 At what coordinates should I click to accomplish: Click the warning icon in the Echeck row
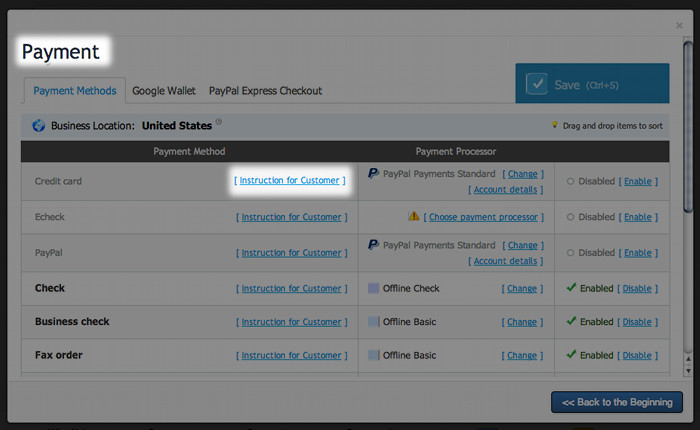[x=413, y=216]
